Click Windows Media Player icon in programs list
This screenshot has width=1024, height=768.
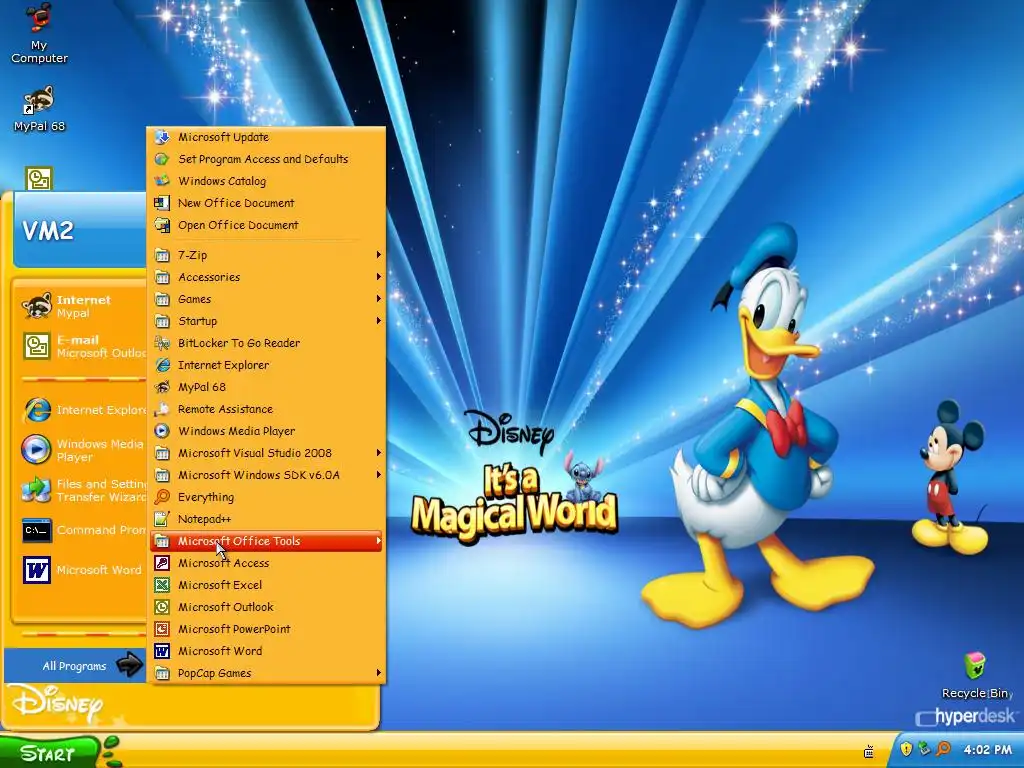tap(162, 431)
